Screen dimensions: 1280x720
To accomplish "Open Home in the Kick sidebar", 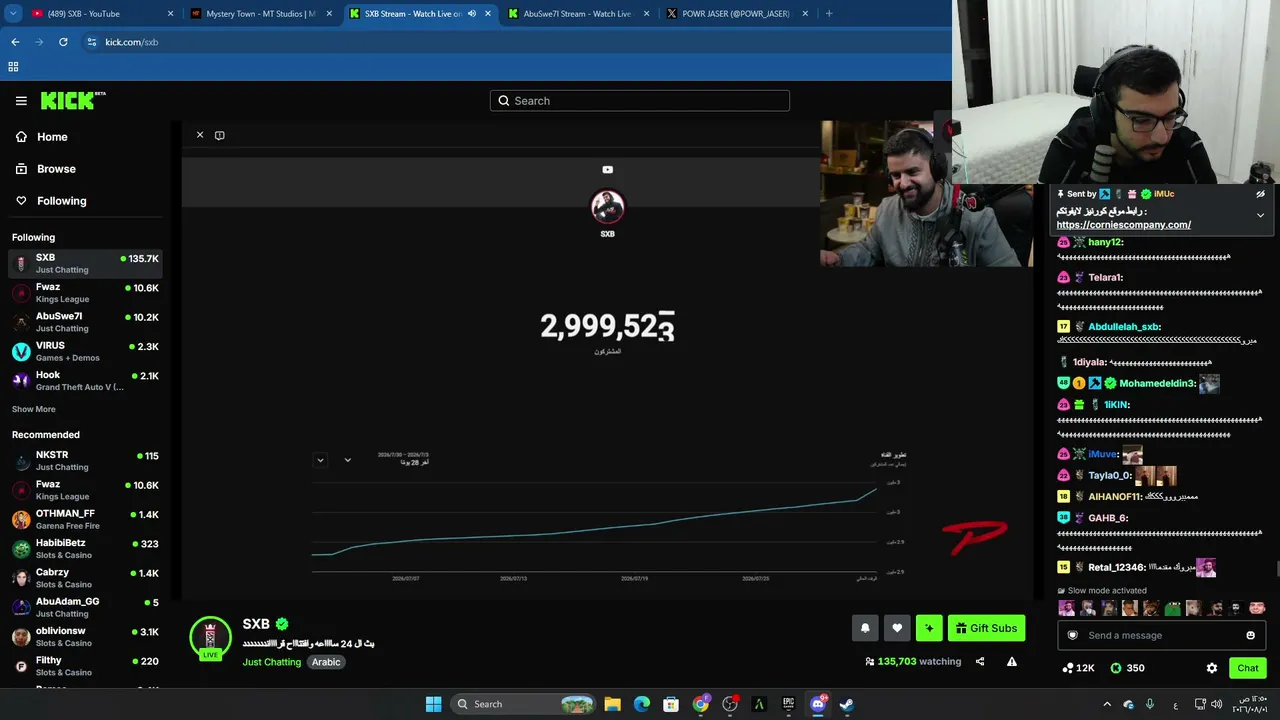I will [52, 137].
